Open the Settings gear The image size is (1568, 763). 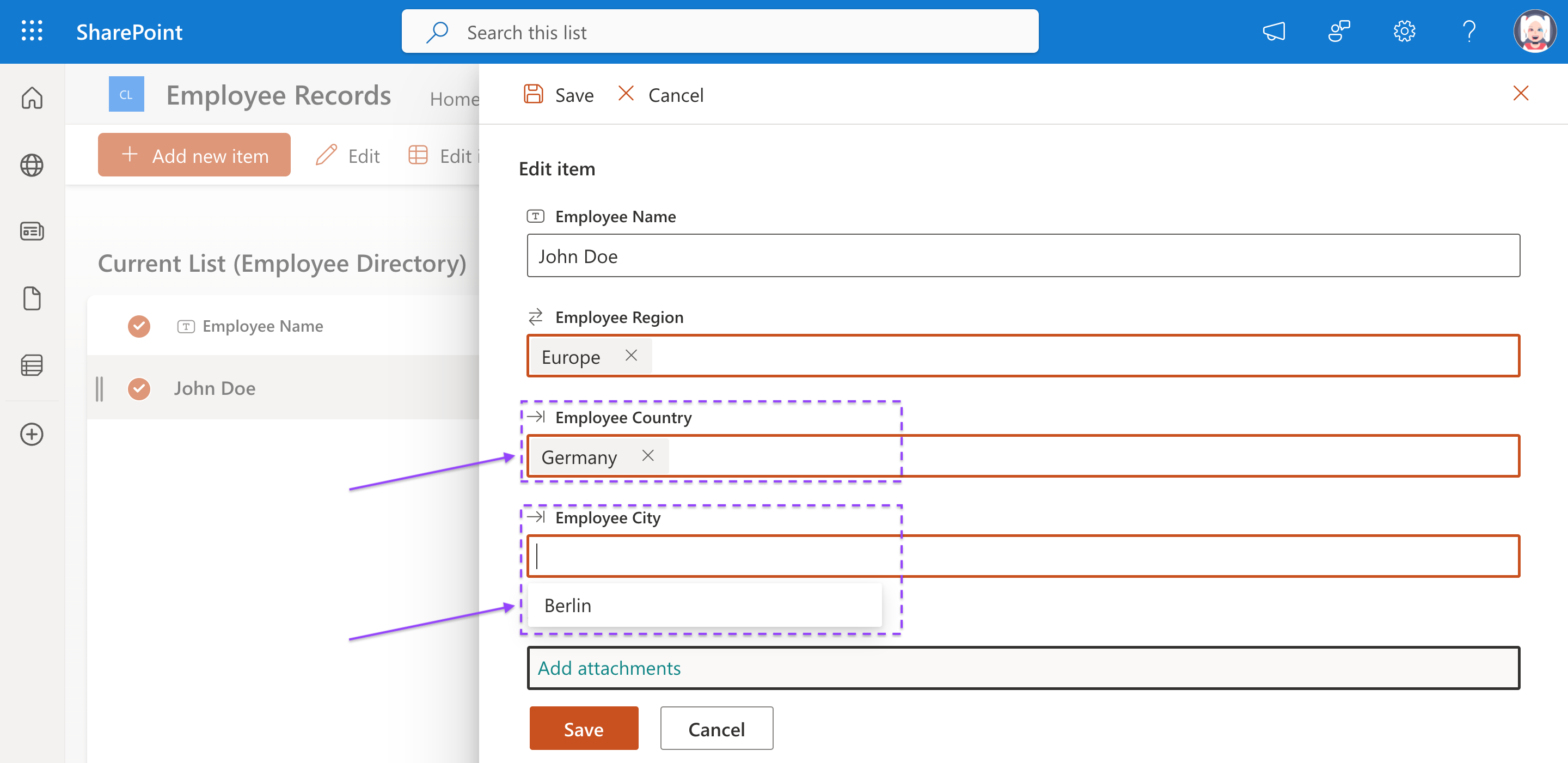(x=1404, y=31)
